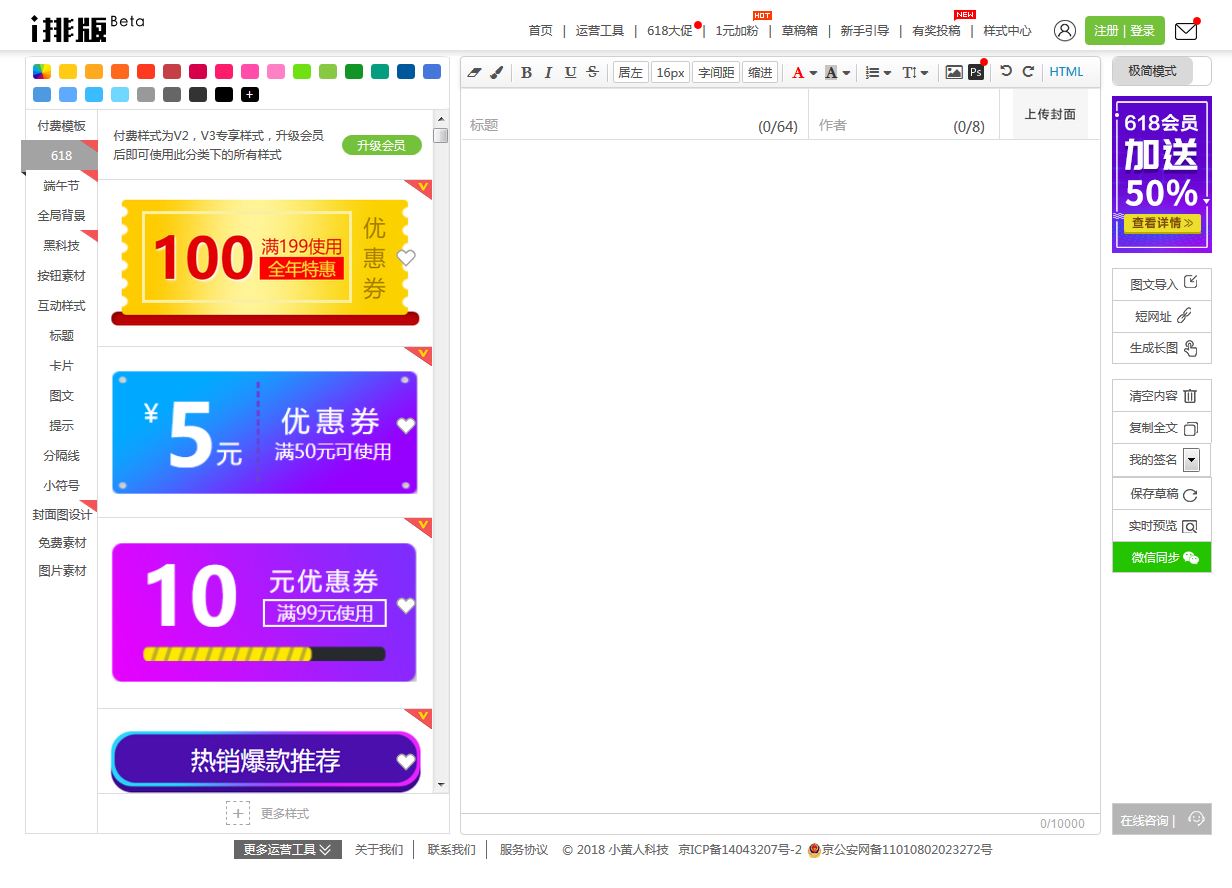The height and width of the screenshot is (888, 1232).
Task: Open the user account icon
Action: click(1065, 31)
